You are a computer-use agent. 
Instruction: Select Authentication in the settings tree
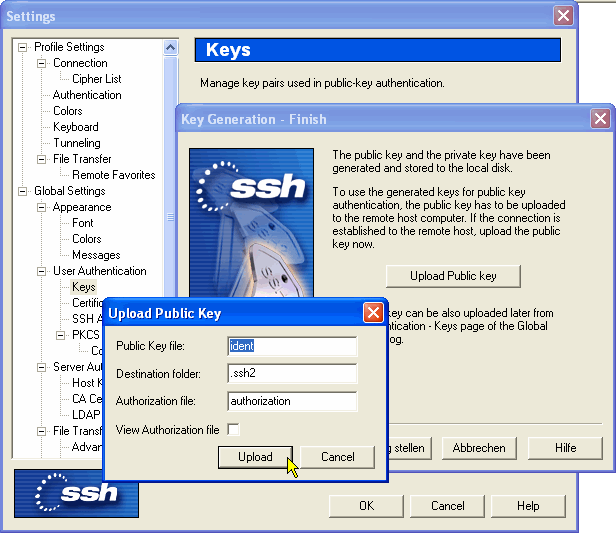[x=87, y=95]
